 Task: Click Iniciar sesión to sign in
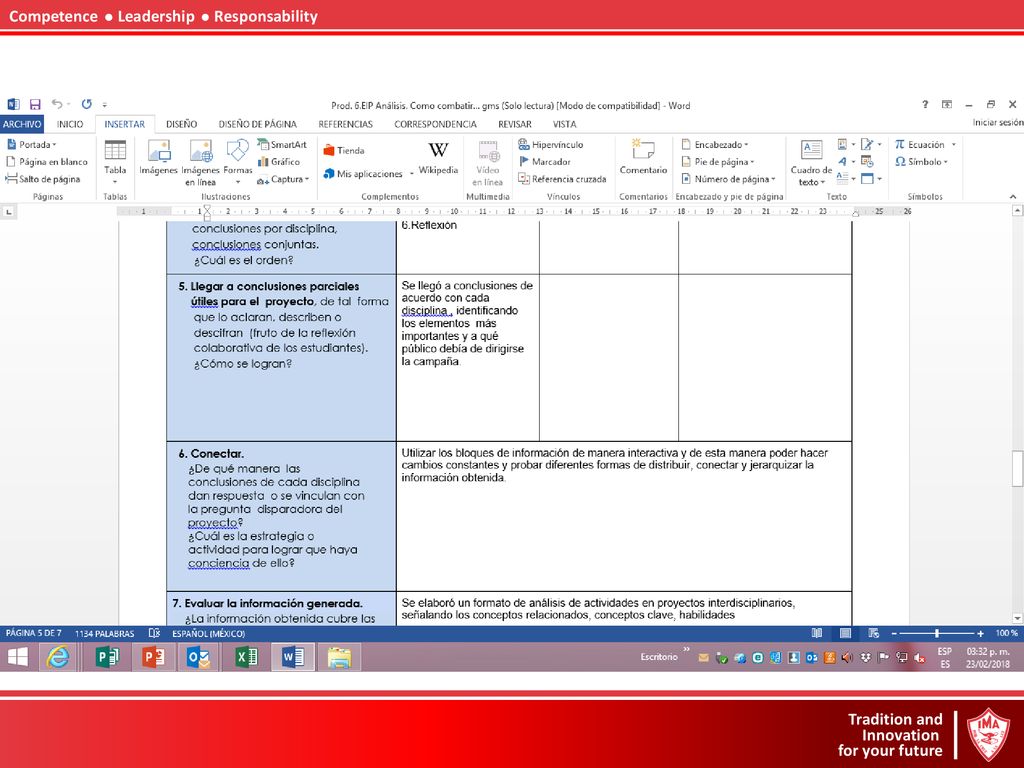998,122
